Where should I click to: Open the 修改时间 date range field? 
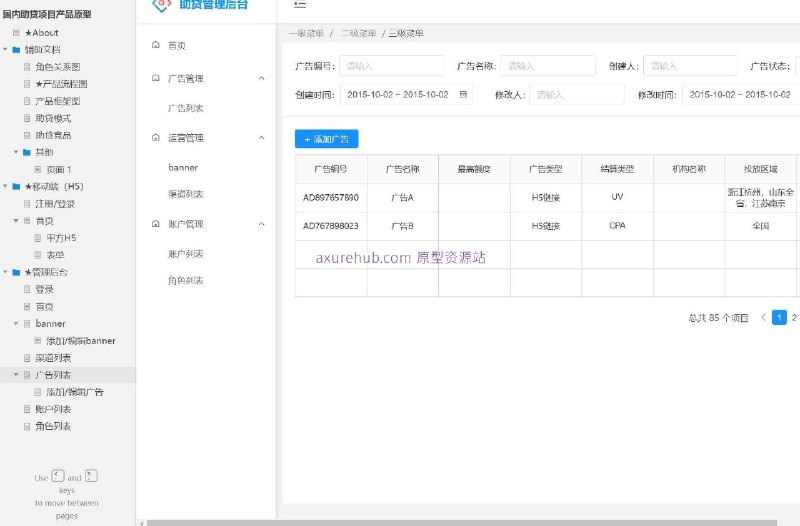(741, 94)
